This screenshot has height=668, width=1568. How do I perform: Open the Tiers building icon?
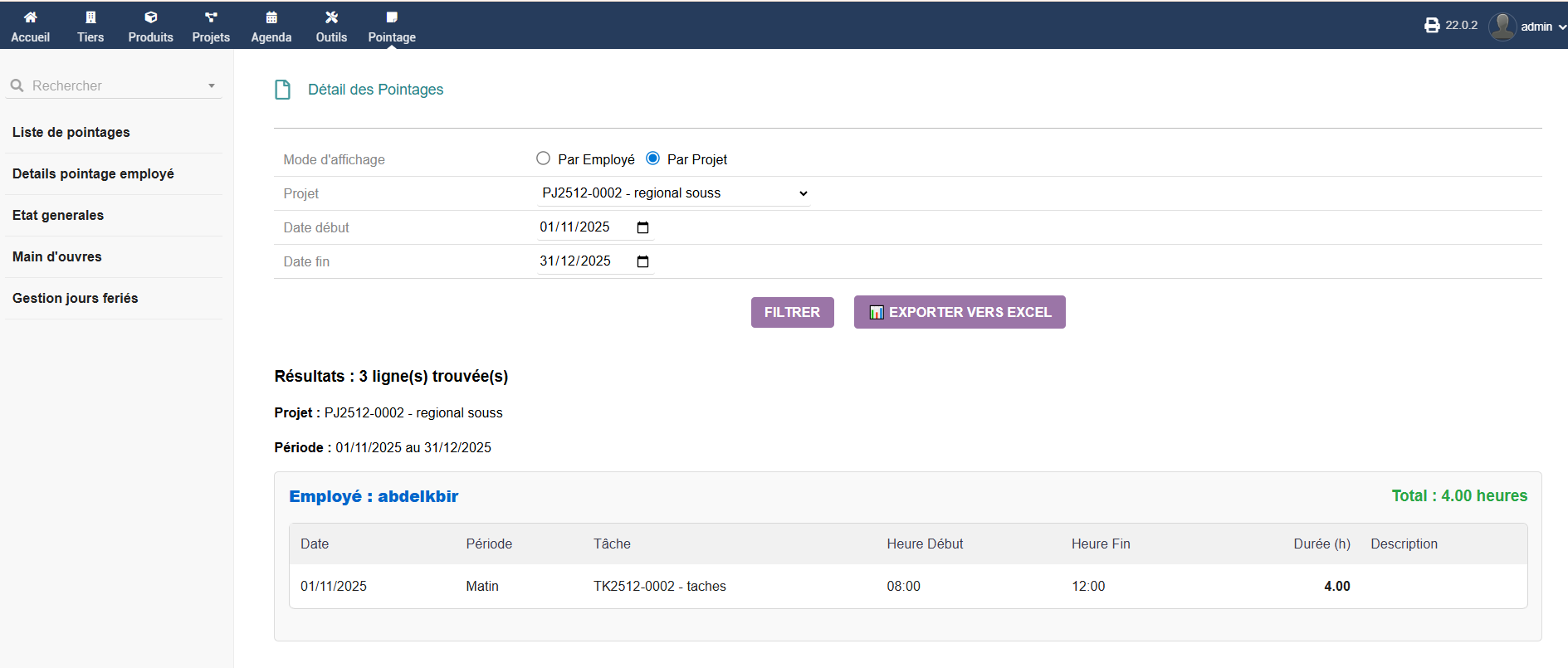point(90,17)
